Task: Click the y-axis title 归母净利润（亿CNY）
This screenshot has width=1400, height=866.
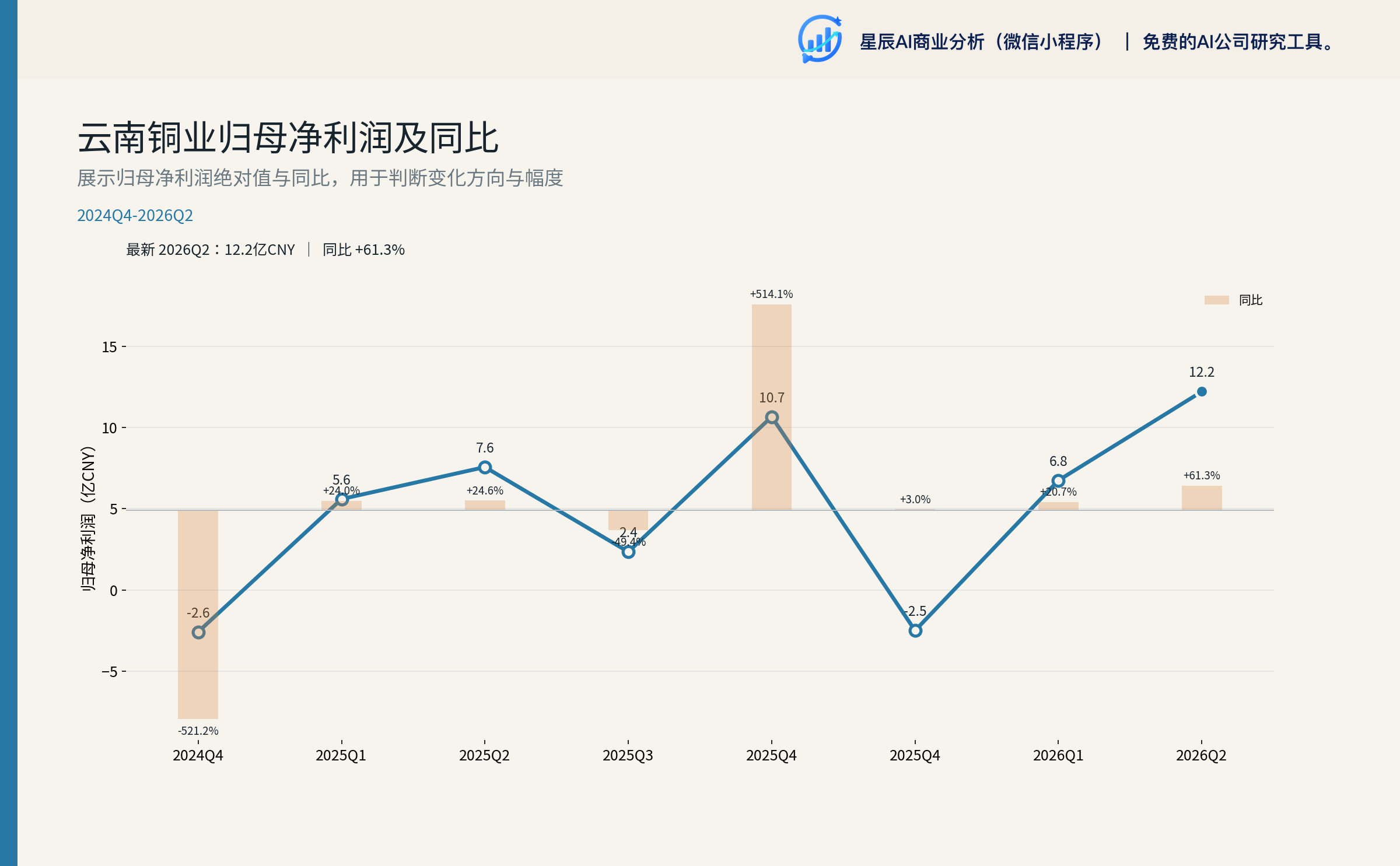Action: [x=87, y=518]
